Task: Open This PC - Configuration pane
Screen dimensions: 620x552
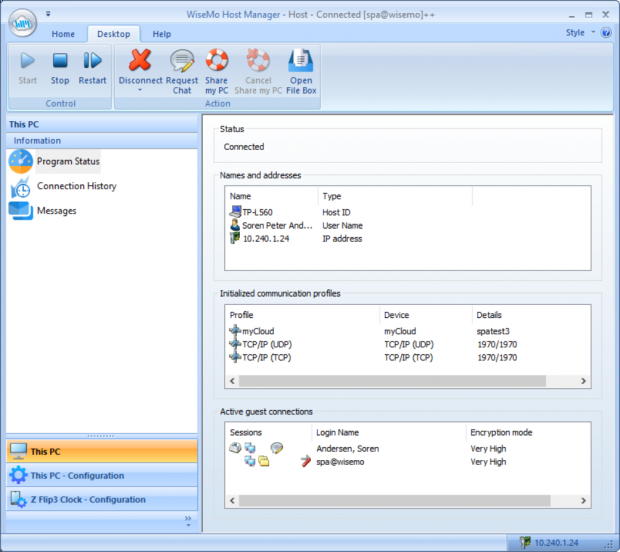Action: point(102,475)
